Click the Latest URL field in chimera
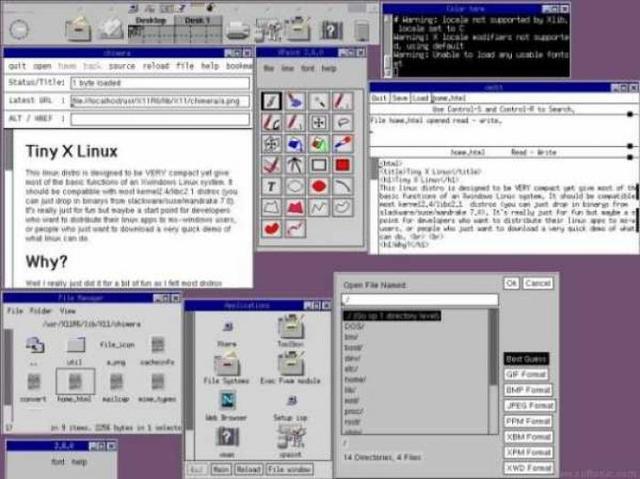The image size is (640, 479). click(x=160, y=101)
